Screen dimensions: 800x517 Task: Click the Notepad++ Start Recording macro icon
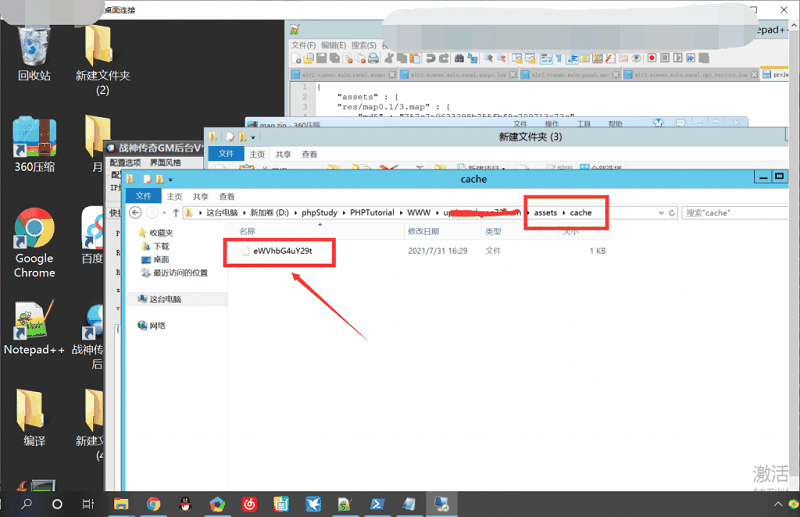652,58
